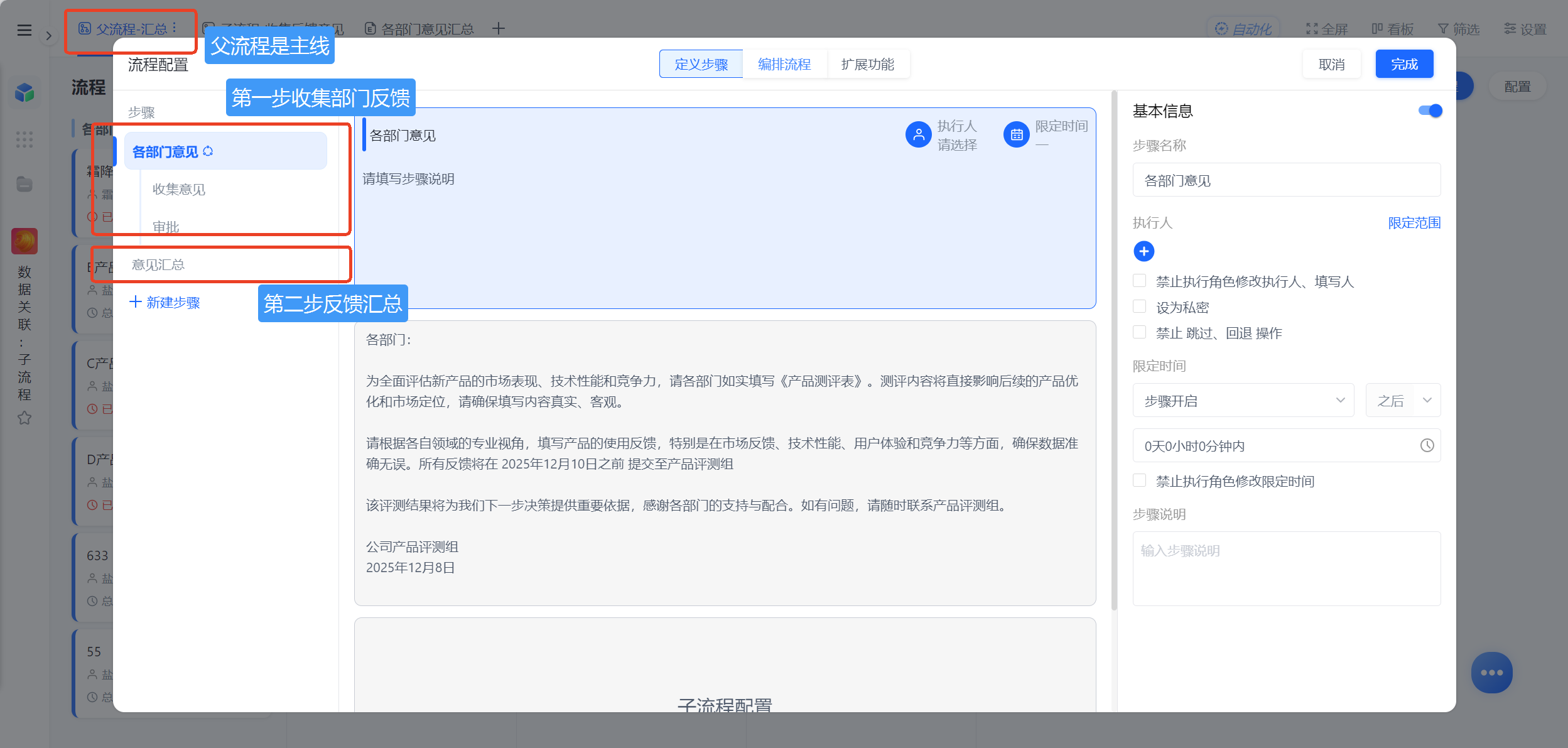1568x748 pixels.
Task: Open the 限定范围 link
Action: [x=1414, y=222]
